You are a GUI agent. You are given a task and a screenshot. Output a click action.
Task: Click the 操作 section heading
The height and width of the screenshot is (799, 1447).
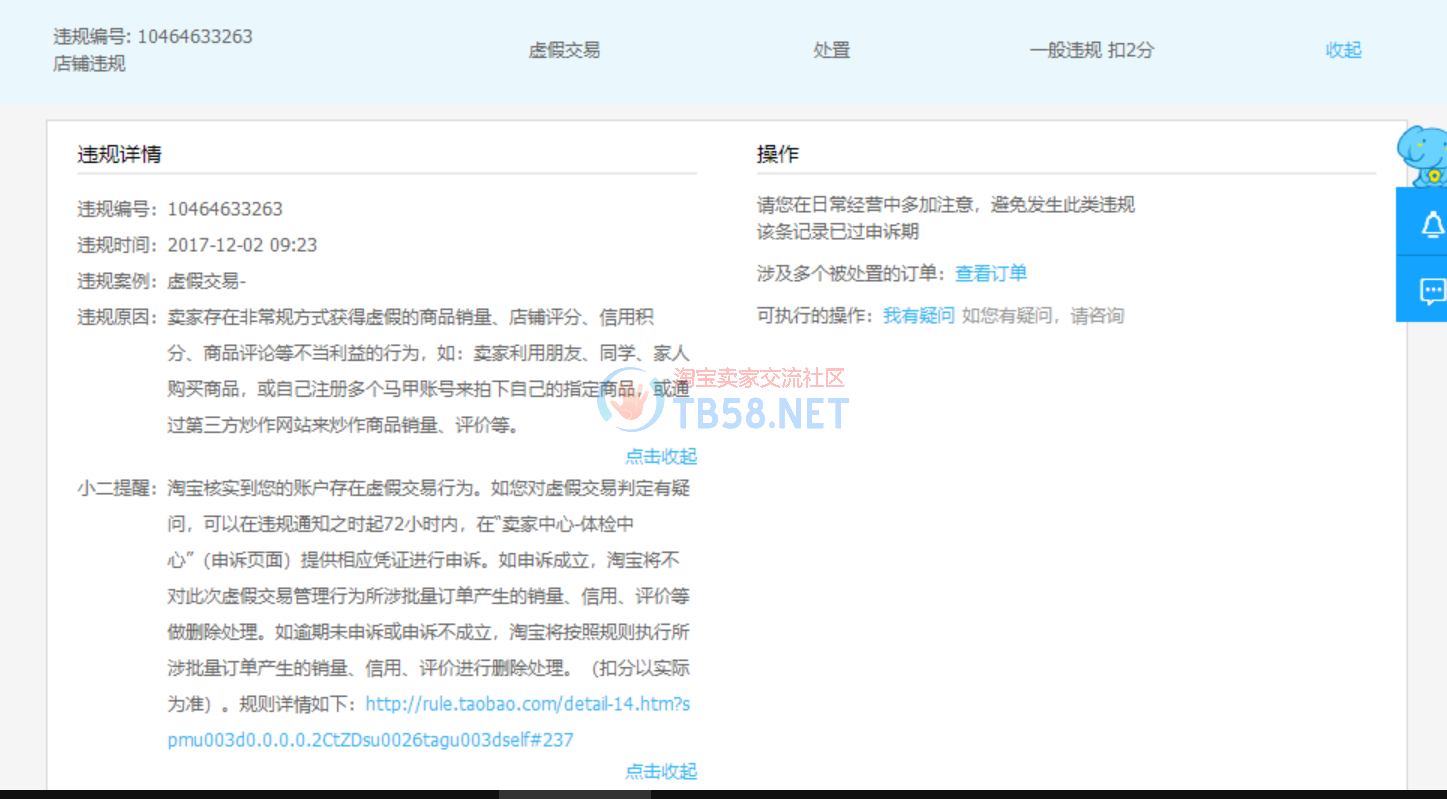(778, 154)
